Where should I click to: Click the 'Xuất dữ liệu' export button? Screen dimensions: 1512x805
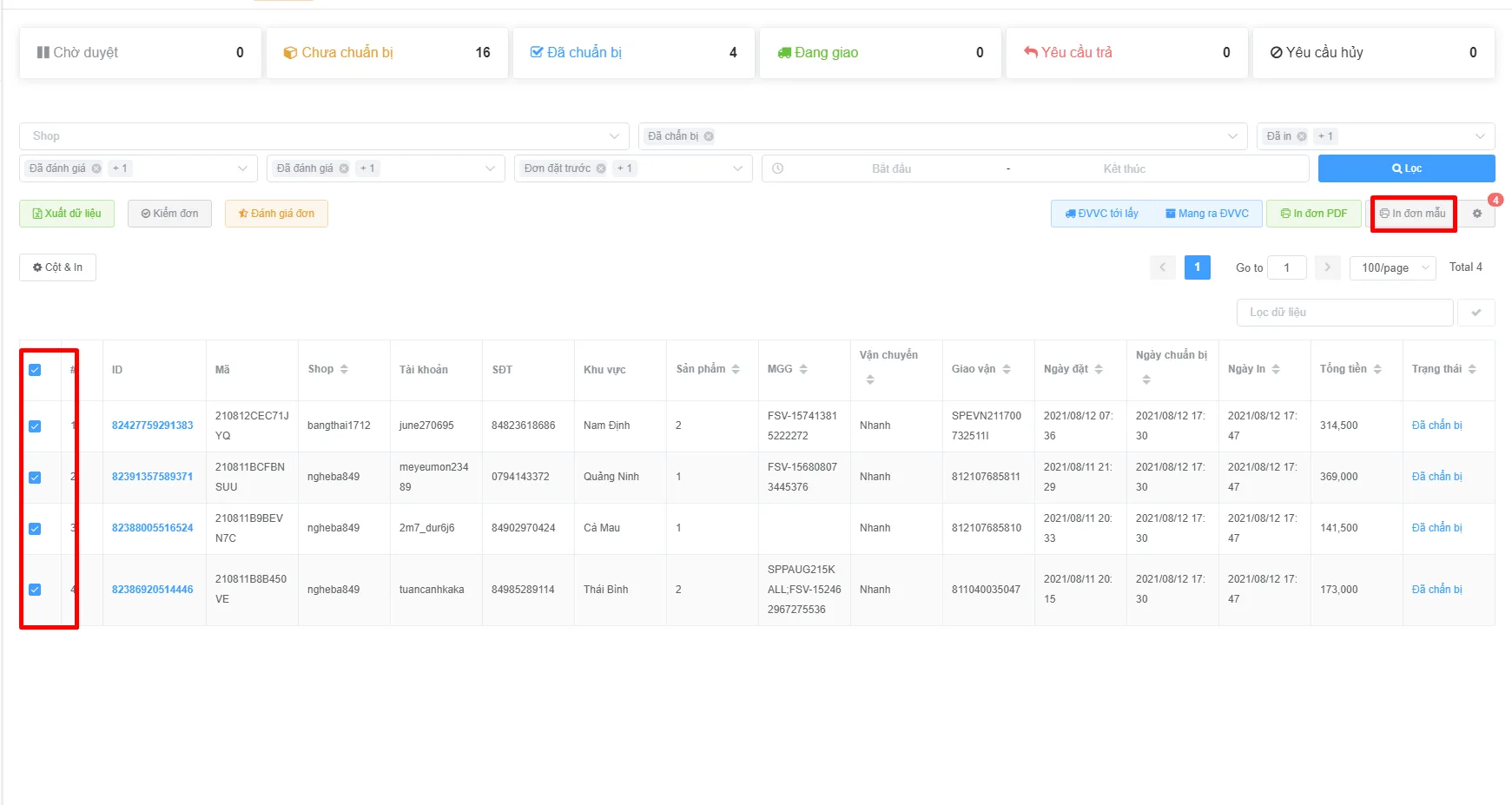(67, 214)
